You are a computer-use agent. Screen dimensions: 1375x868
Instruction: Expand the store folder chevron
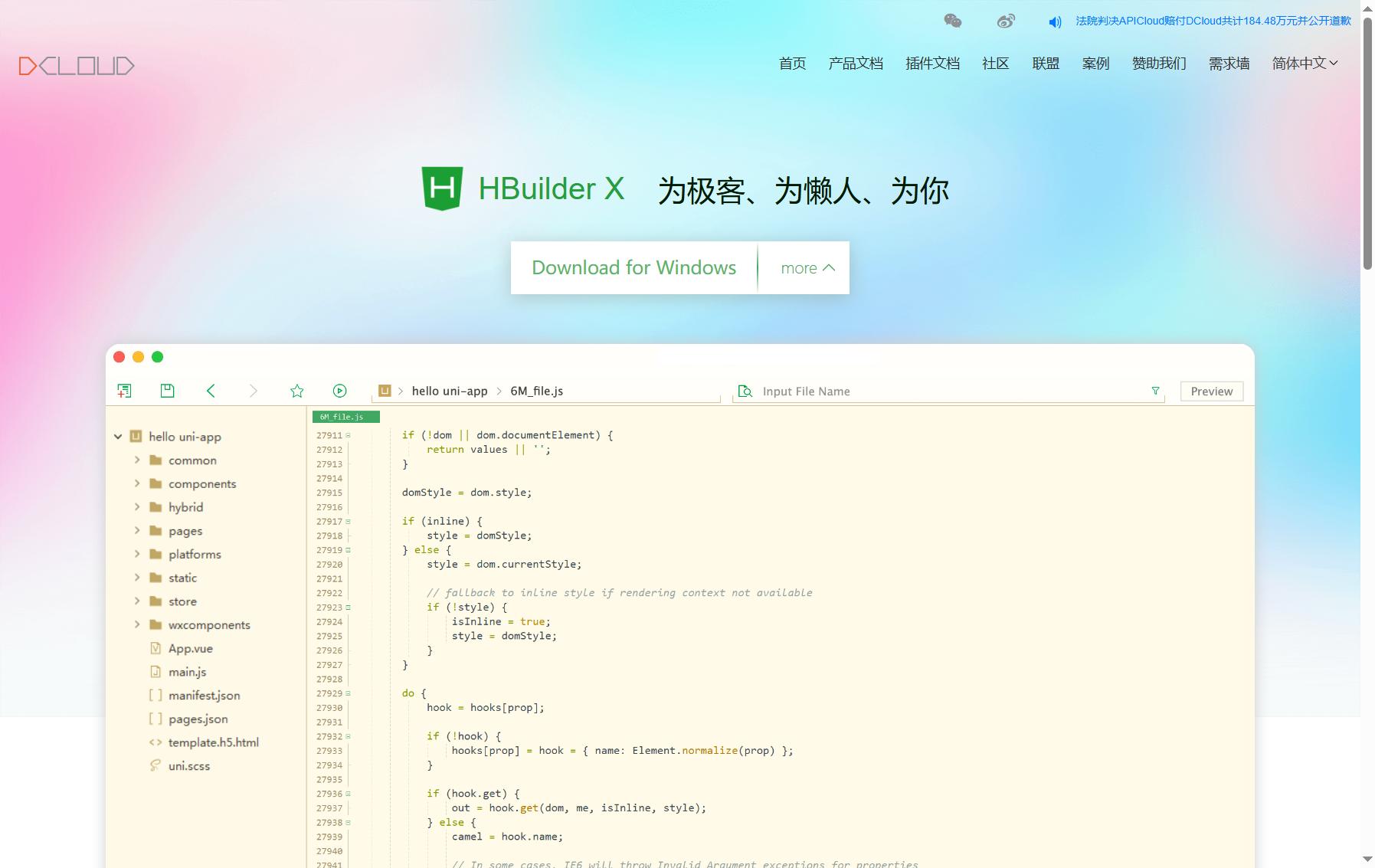click(x=137, y=601)
